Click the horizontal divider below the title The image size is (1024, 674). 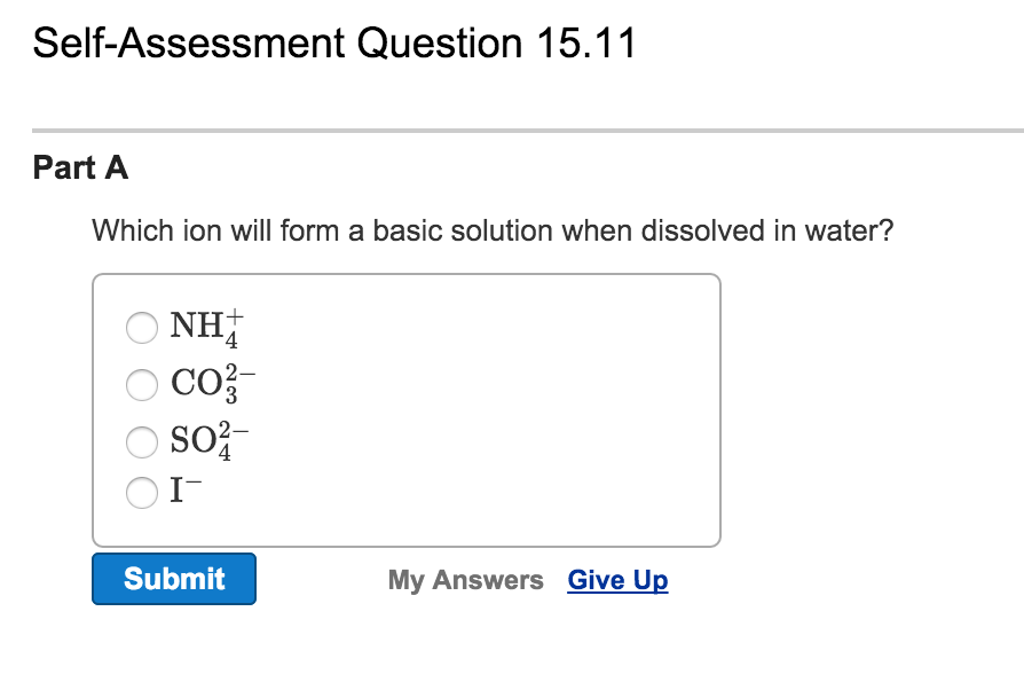(x=512, y=128)
